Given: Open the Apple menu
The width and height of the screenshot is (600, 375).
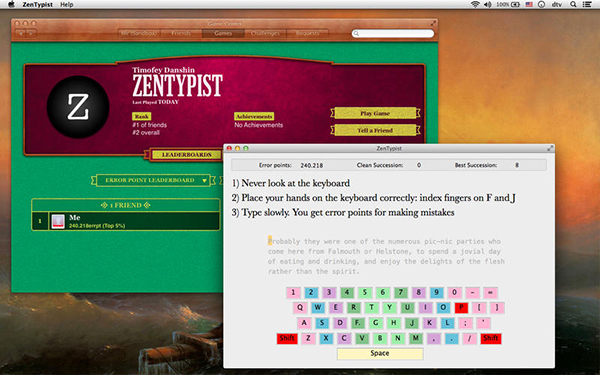Looking at the screenshot, I should 11,5.
